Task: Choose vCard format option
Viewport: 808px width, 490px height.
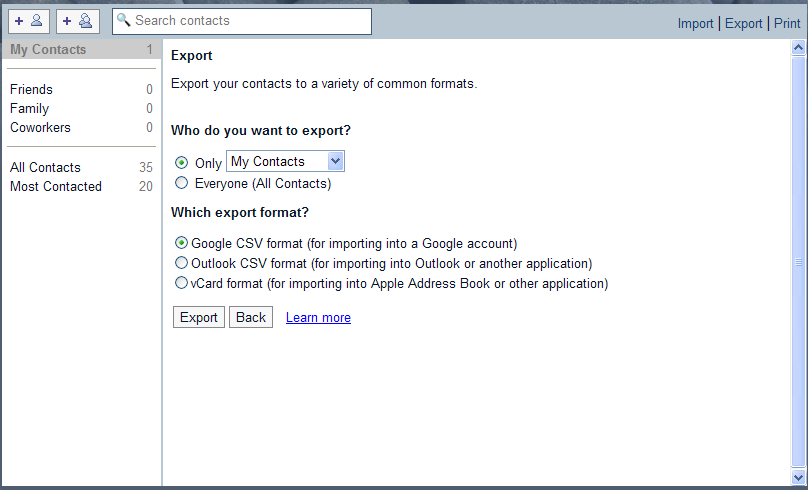Action: [181, 282]
